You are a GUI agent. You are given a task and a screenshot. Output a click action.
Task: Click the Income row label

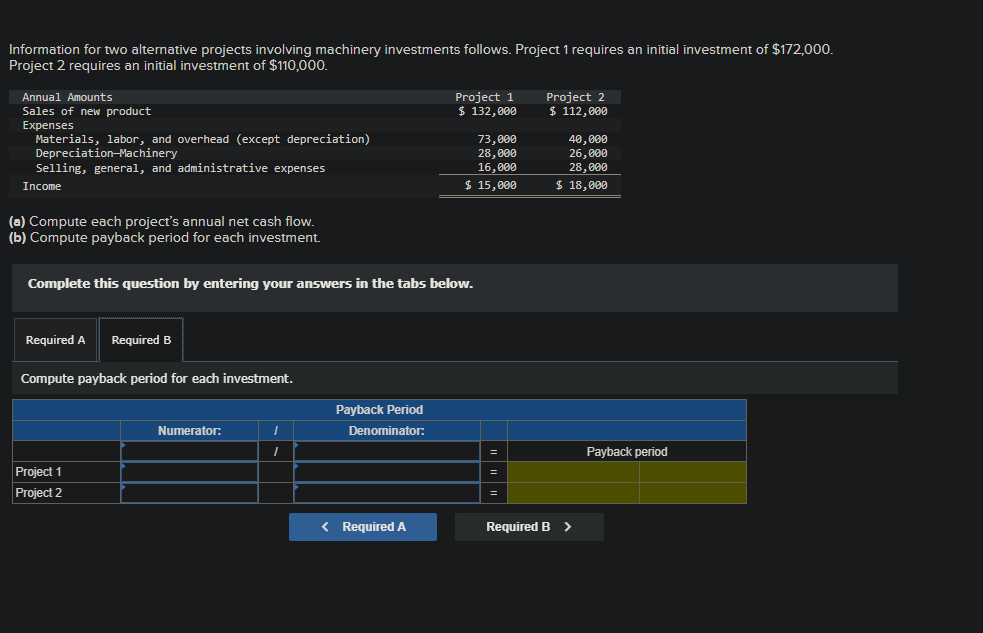[41, 186]
